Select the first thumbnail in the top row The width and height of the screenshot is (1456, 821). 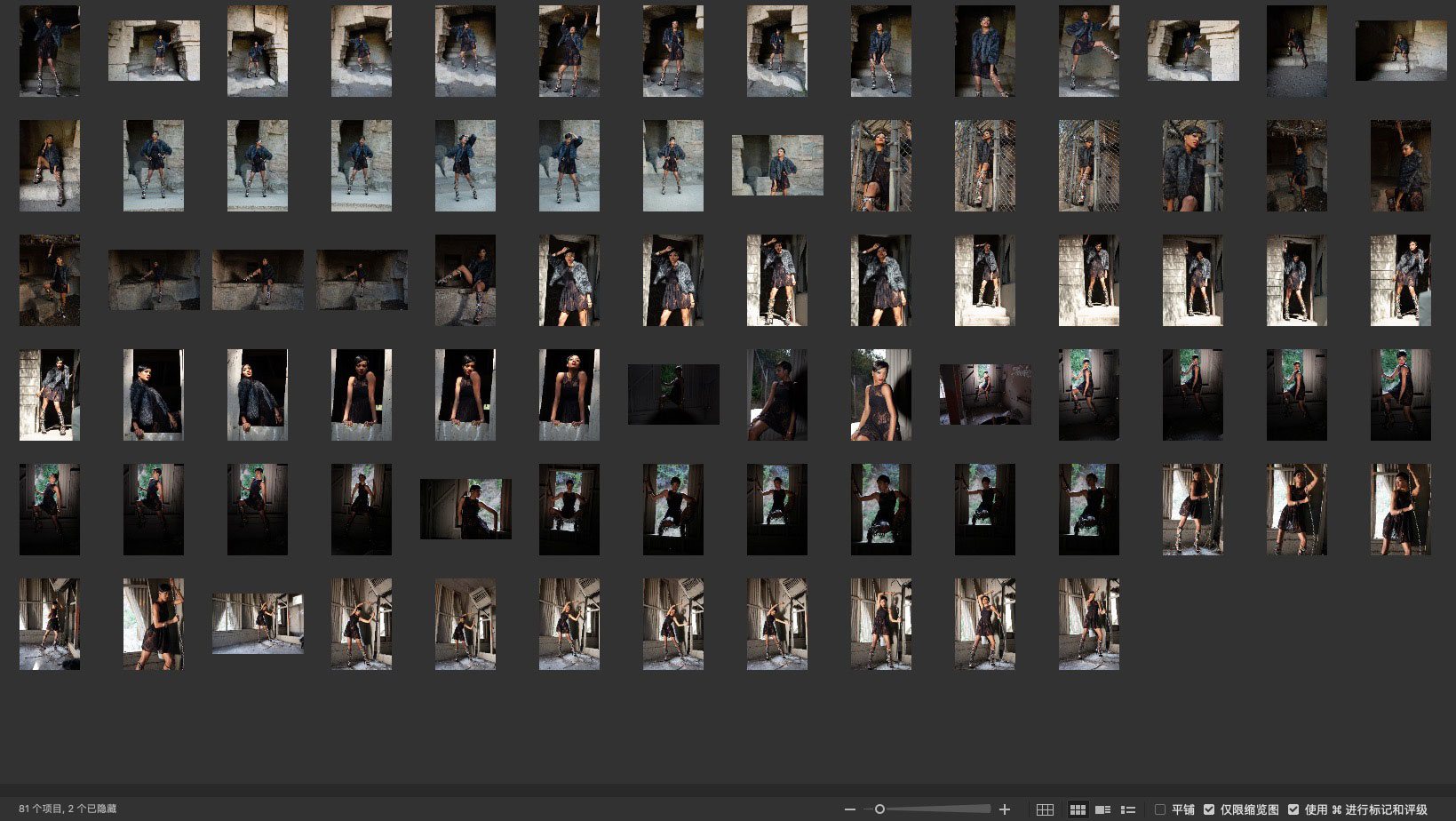tap(50, 51)
